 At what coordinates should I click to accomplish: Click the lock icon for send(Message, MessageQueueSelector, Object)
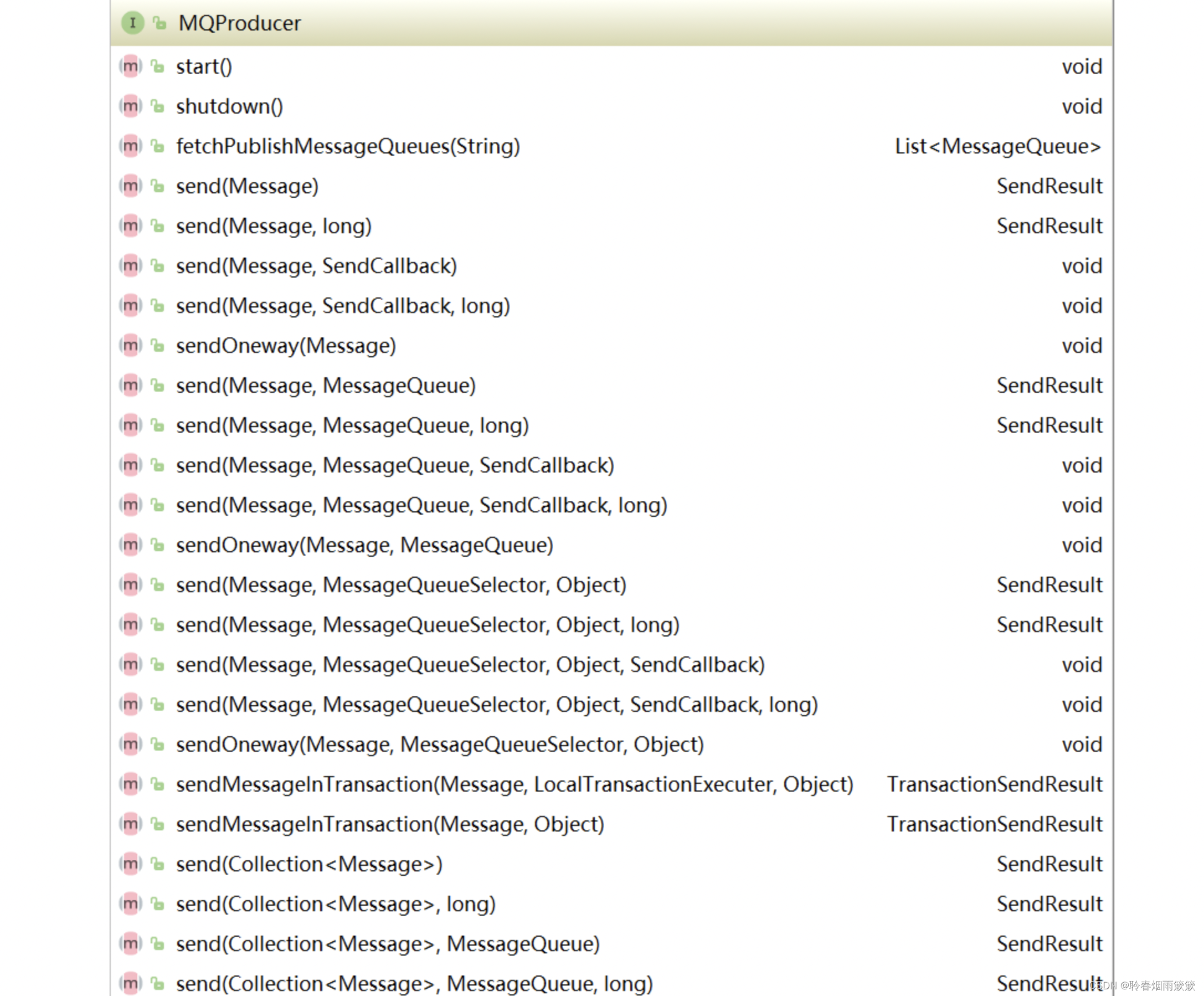coord(157,584)
